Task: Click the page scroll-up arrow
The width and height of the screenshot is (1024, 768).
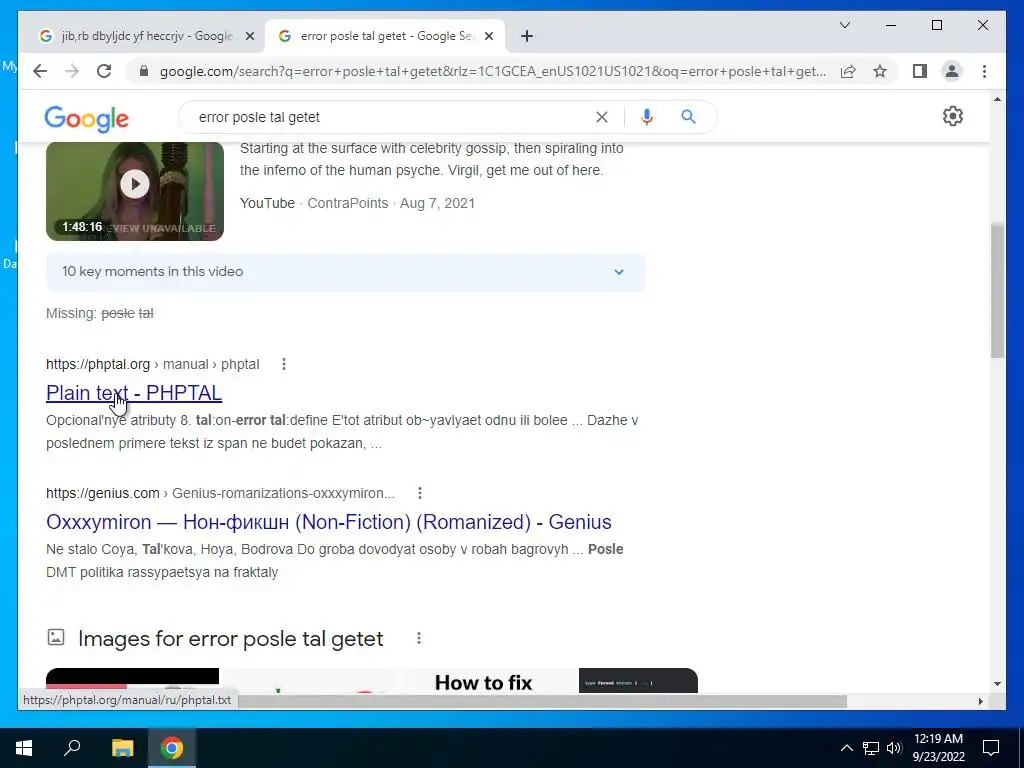Action: [997, 99]
